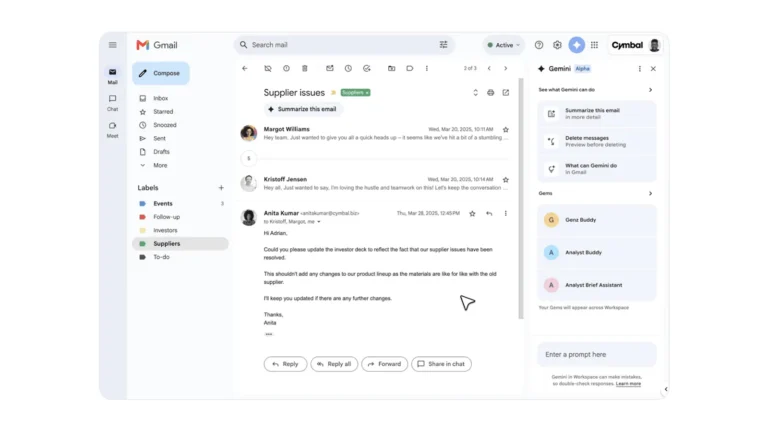Click the Compose button
Viewport: 768px width, 432px height.
[x=161, y=73]
